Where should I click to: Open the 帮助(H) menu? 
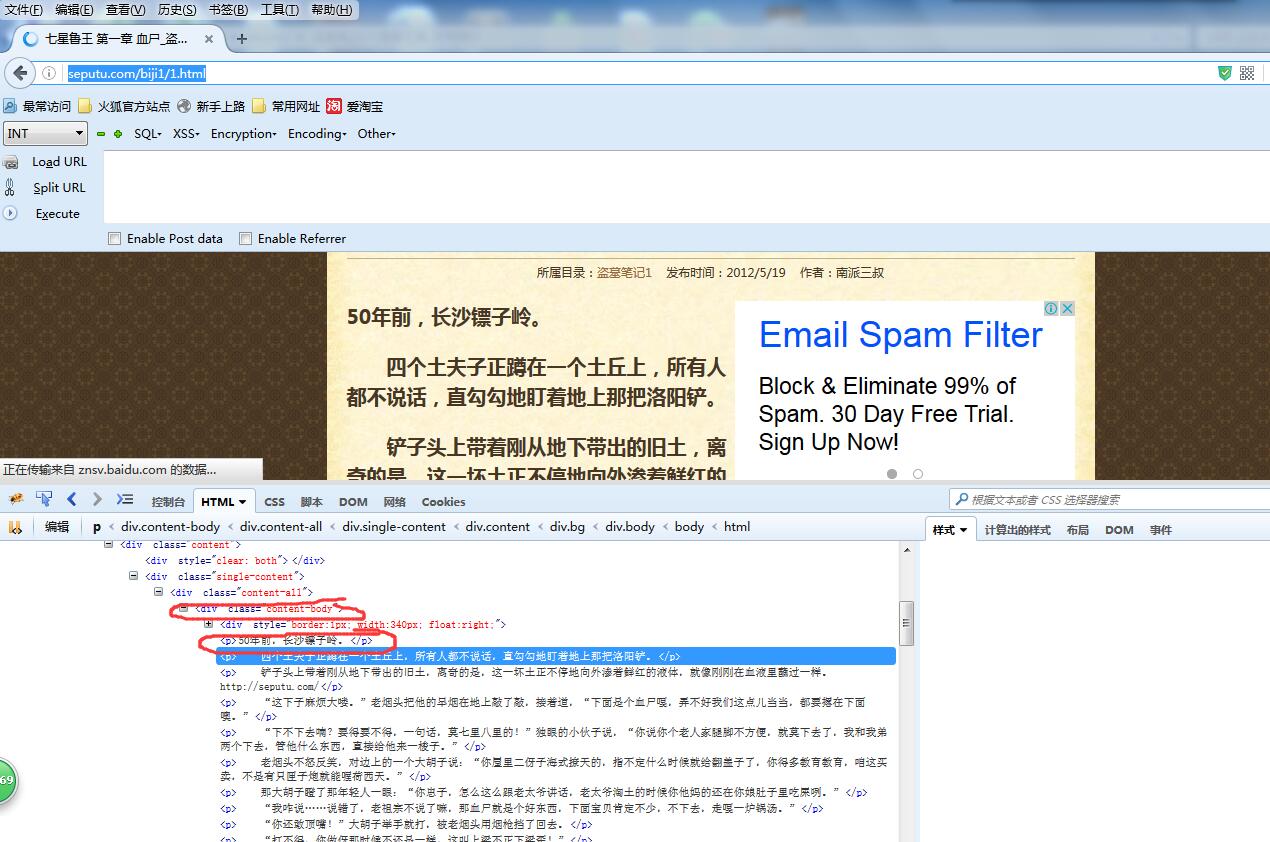[332, 10]
